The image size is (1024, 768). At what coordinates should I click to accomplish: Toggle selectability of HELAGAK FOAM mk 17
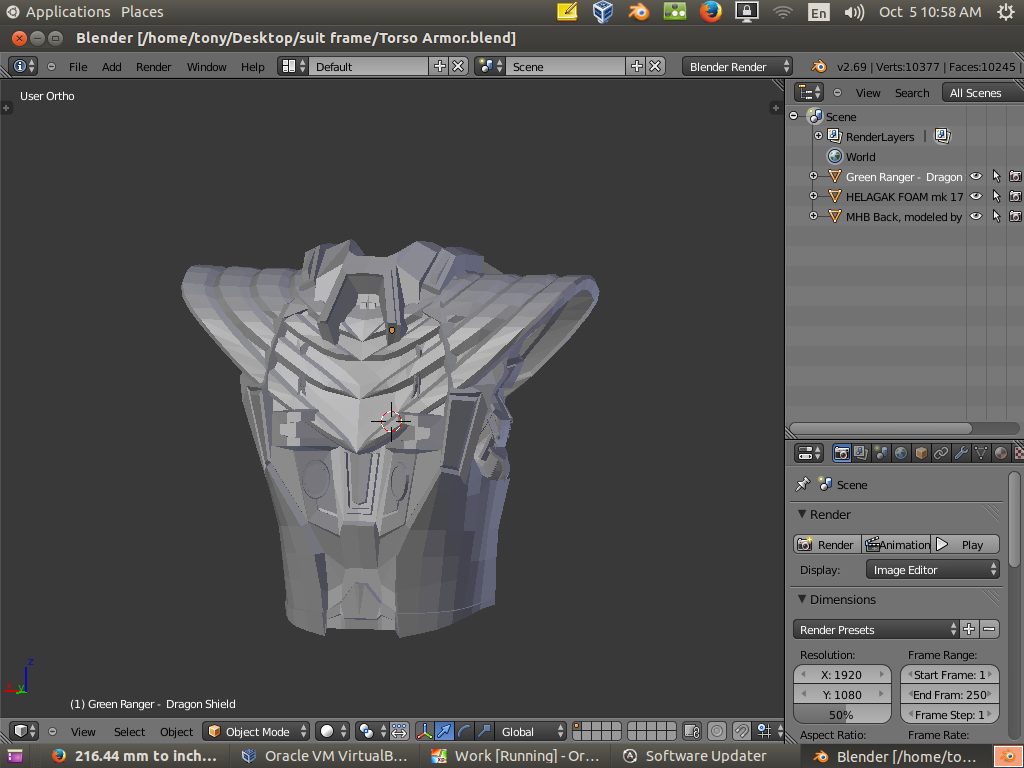(996, 196)
